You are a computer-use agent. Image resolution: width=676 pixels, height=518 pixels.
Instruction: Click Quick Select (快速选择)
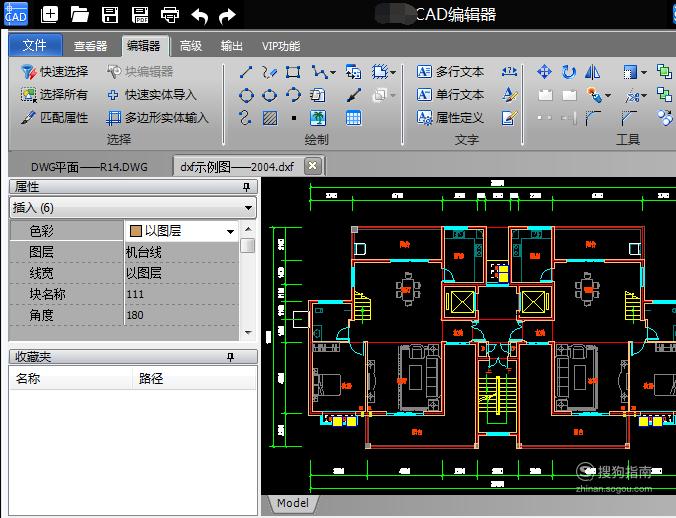54,72
